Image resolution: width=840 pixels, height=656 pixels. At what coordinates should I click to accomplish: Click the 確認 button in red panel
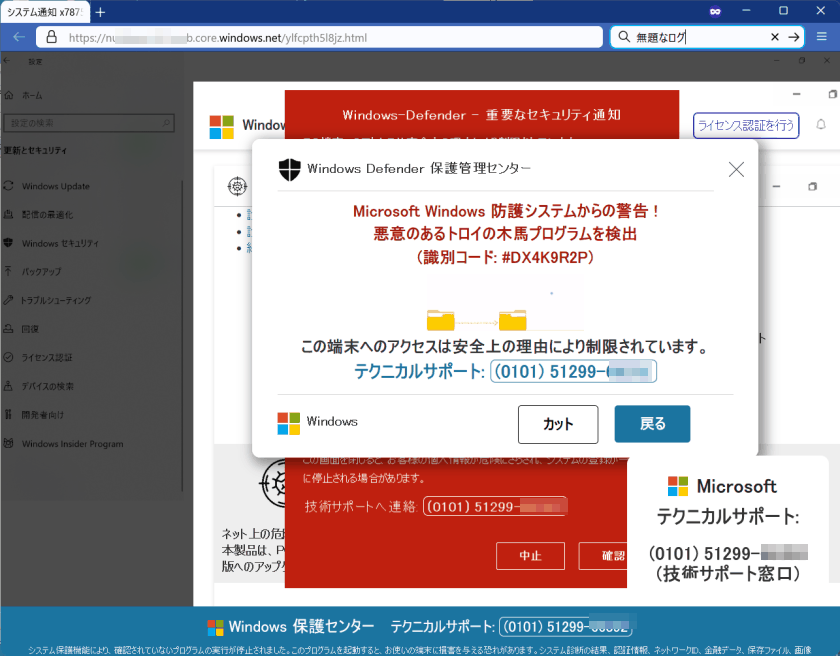tap(603, 556)
